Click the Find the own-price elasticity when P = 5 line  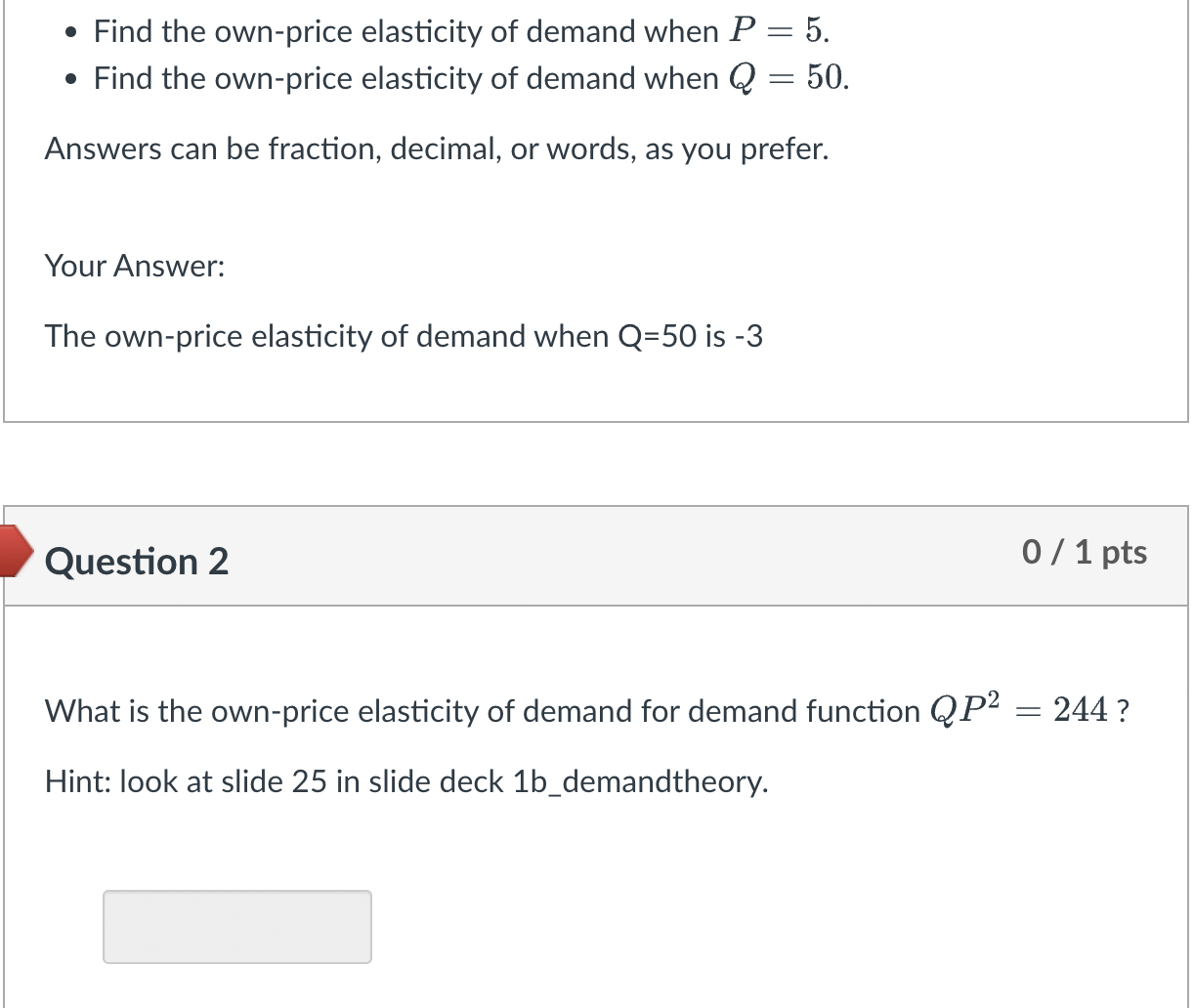pos(459,31)
